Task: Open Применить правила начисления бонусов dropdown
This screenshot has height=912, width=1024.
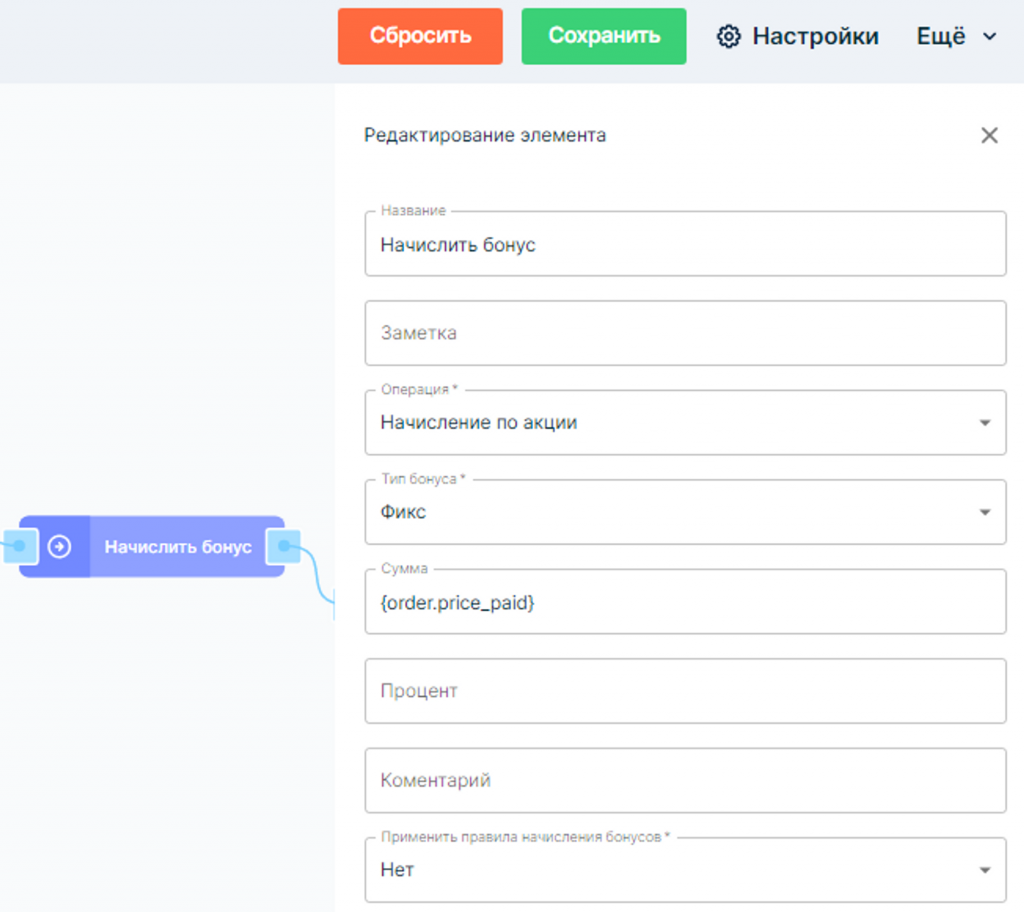Action: pos(685,870)
